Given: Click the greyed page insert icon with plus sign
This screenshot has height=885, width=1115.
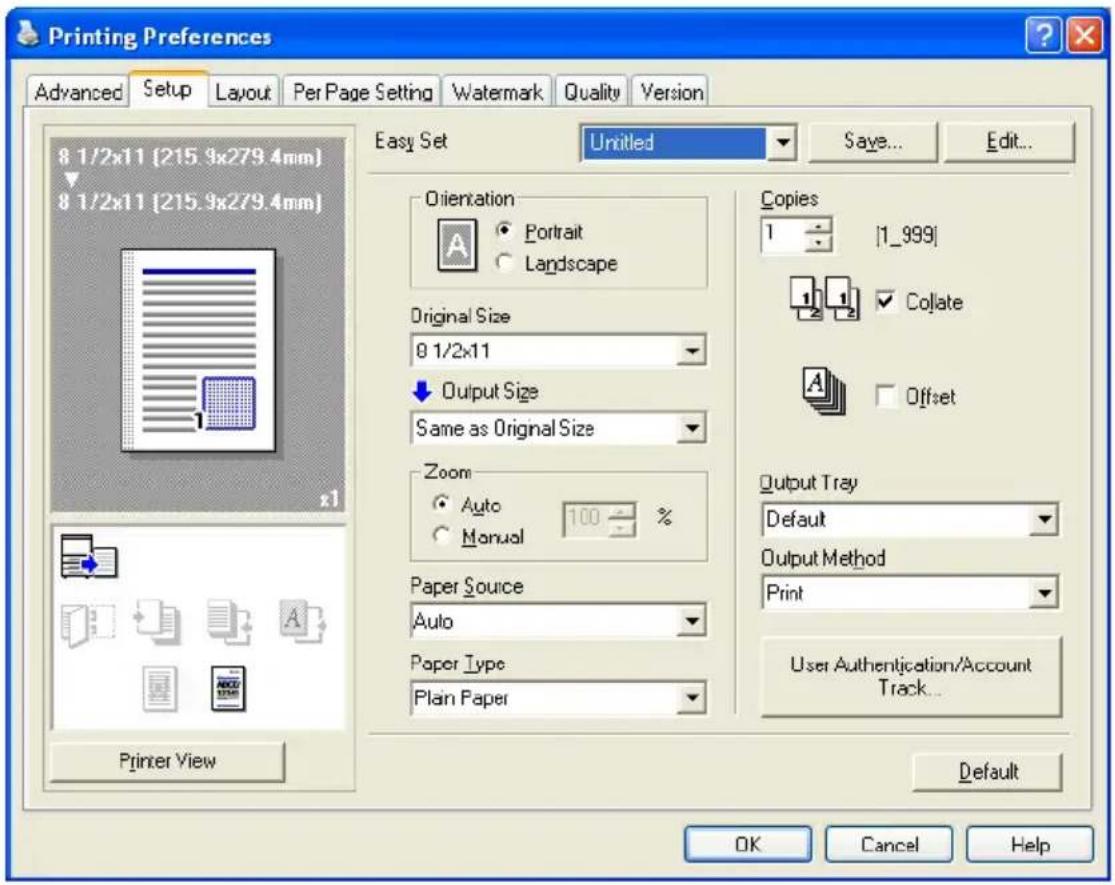Looking at the screenshot, I should tap(159, 622).
